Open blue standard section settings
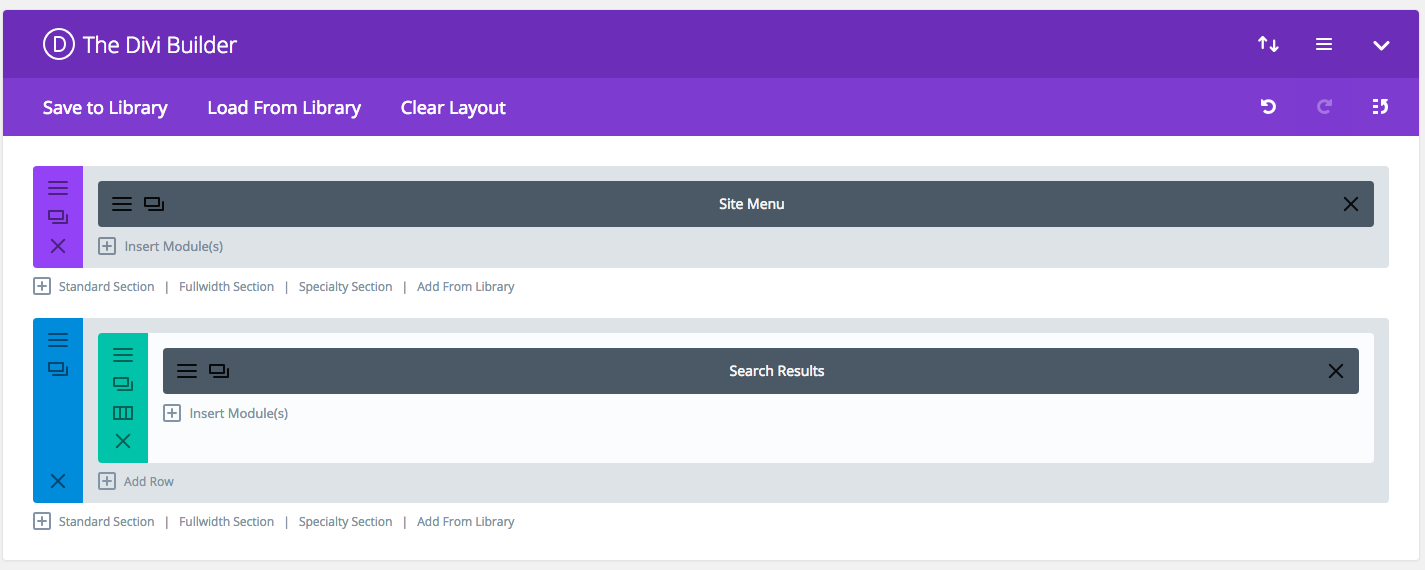Screen dimensions: 1425x570 [58, 340]
